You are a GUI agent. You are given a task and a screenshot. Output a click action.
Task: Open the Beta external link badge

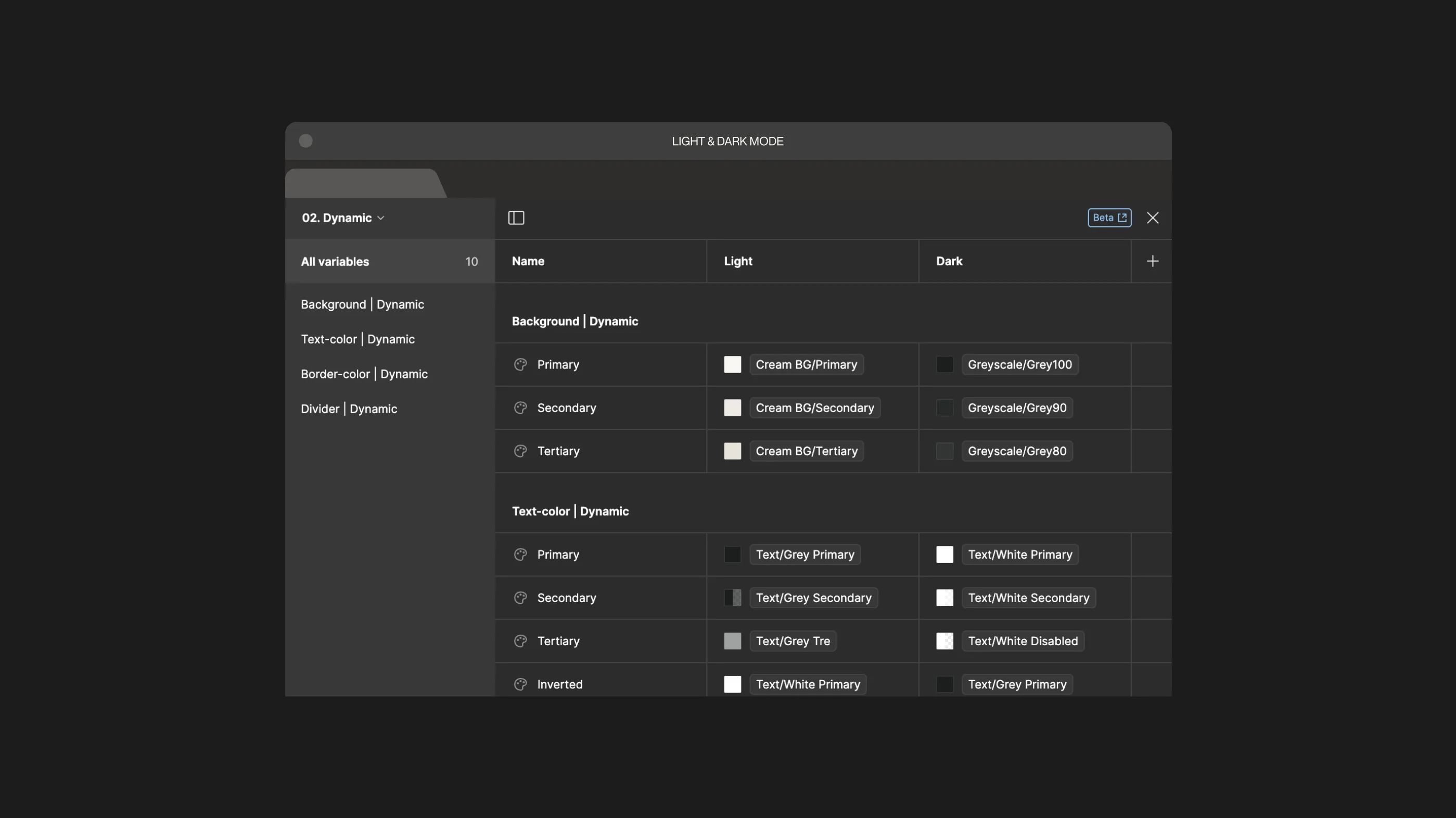click(x=1109, y=218)
